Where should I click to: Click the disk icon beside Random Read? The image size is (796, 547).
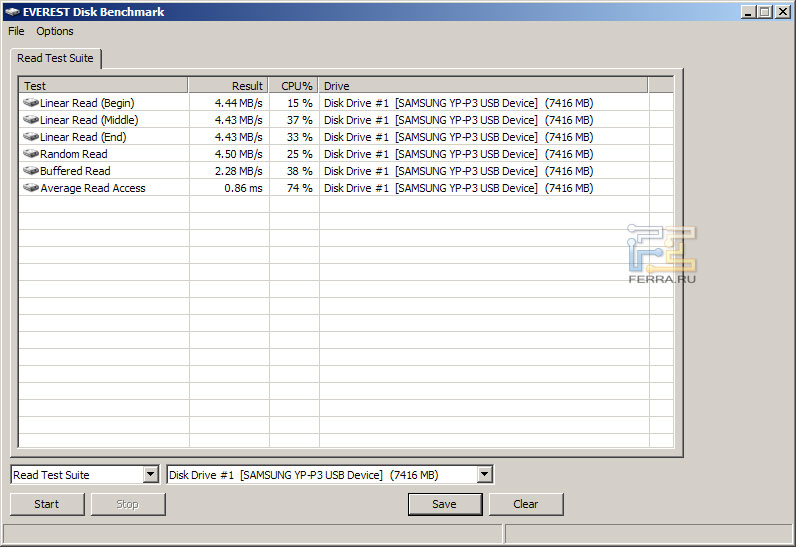(31, 154)
